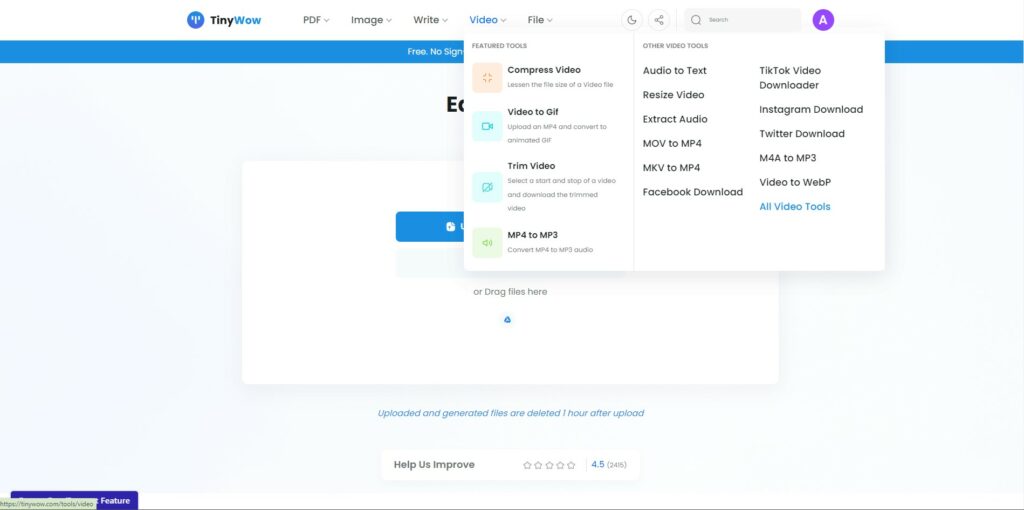Screen dimensions: 1024x510
Task: Select Resize Video
Action: click(673, 95)
